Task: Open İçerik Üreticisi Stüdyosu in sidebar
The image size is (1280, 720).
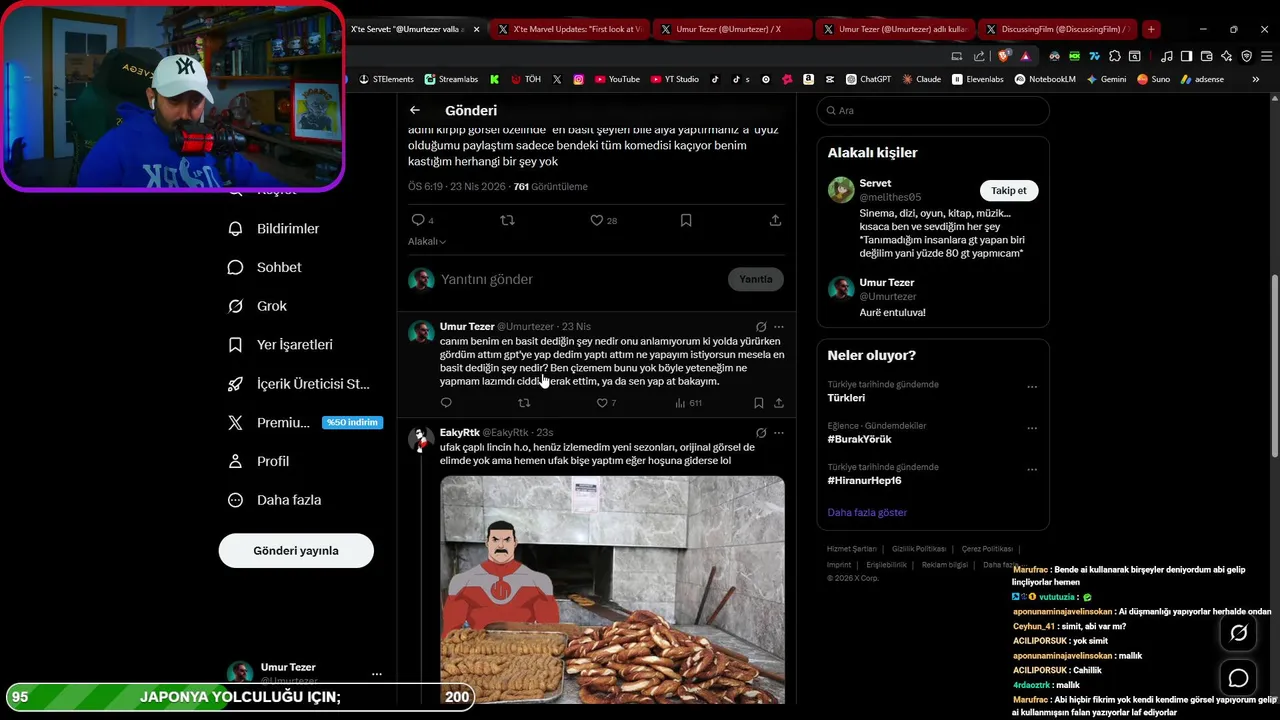Action: click(x=299, y=384)
